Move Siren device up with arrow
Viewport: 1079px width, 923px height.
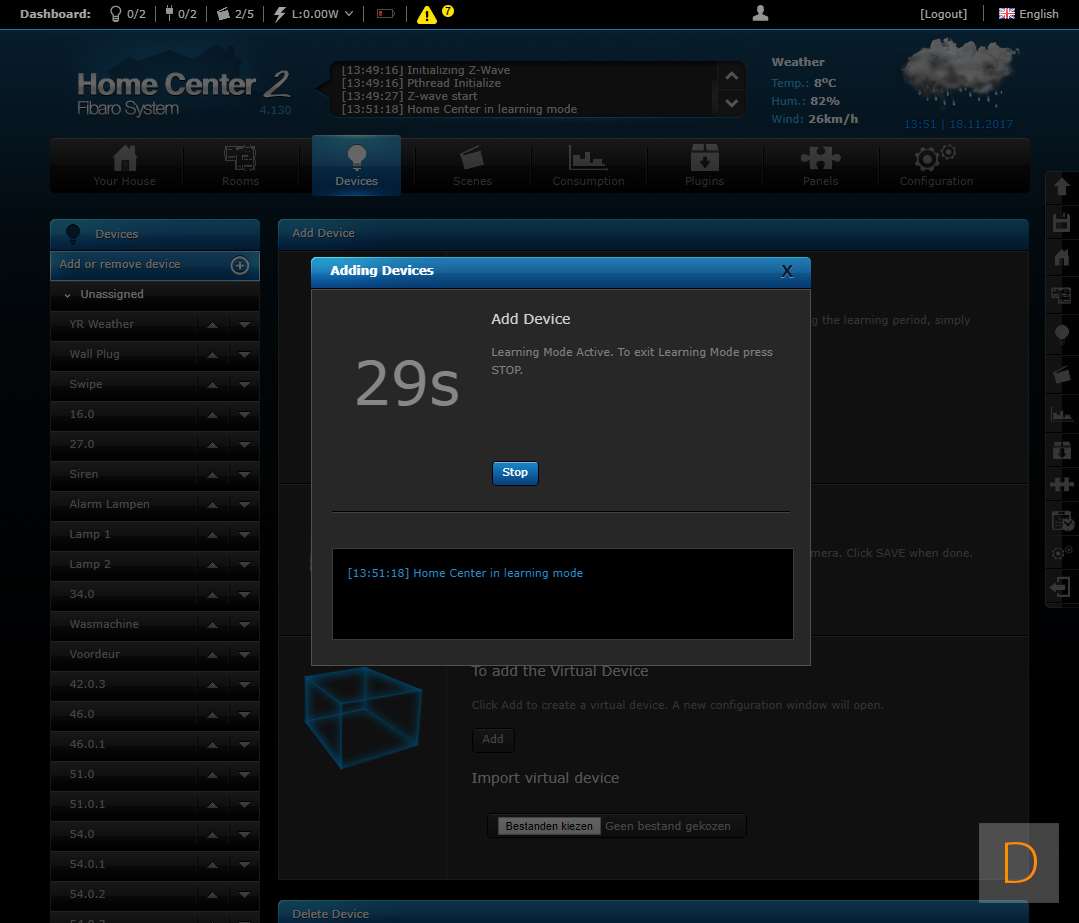click(212, 474)
